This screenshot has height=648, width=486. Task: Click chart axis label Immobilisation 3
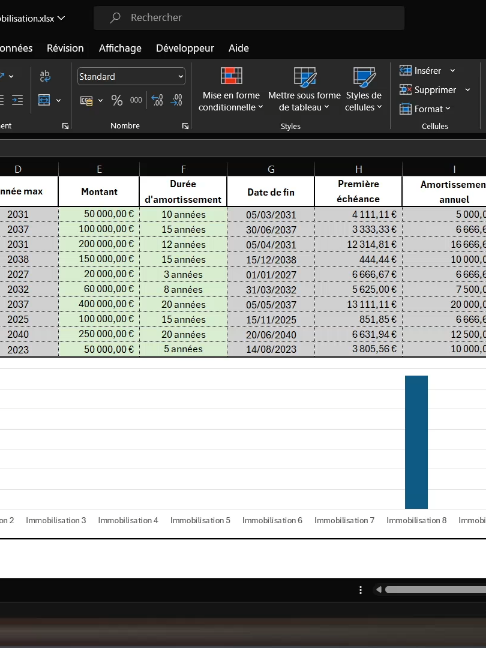click(x=56, y=520)
